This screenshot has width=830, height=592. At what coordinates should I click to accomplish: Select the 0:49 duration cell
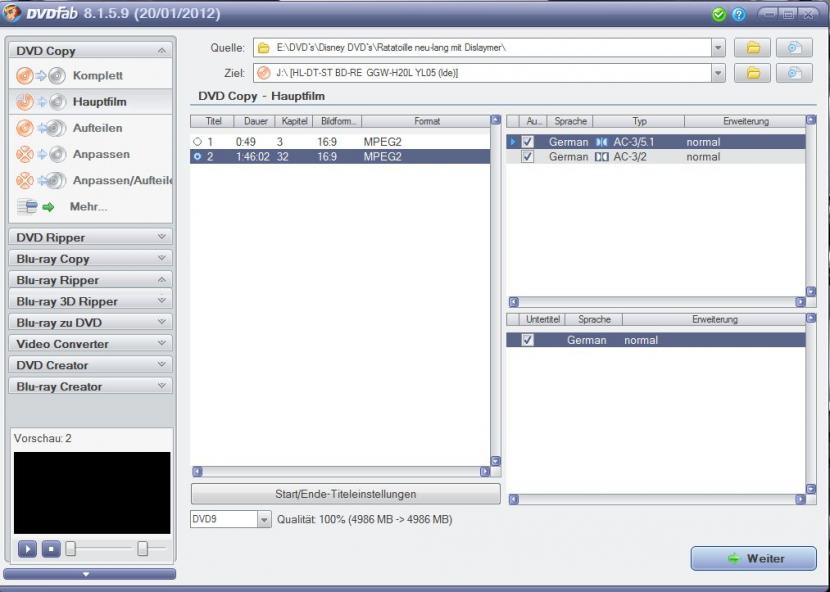(x=246, y=142)
